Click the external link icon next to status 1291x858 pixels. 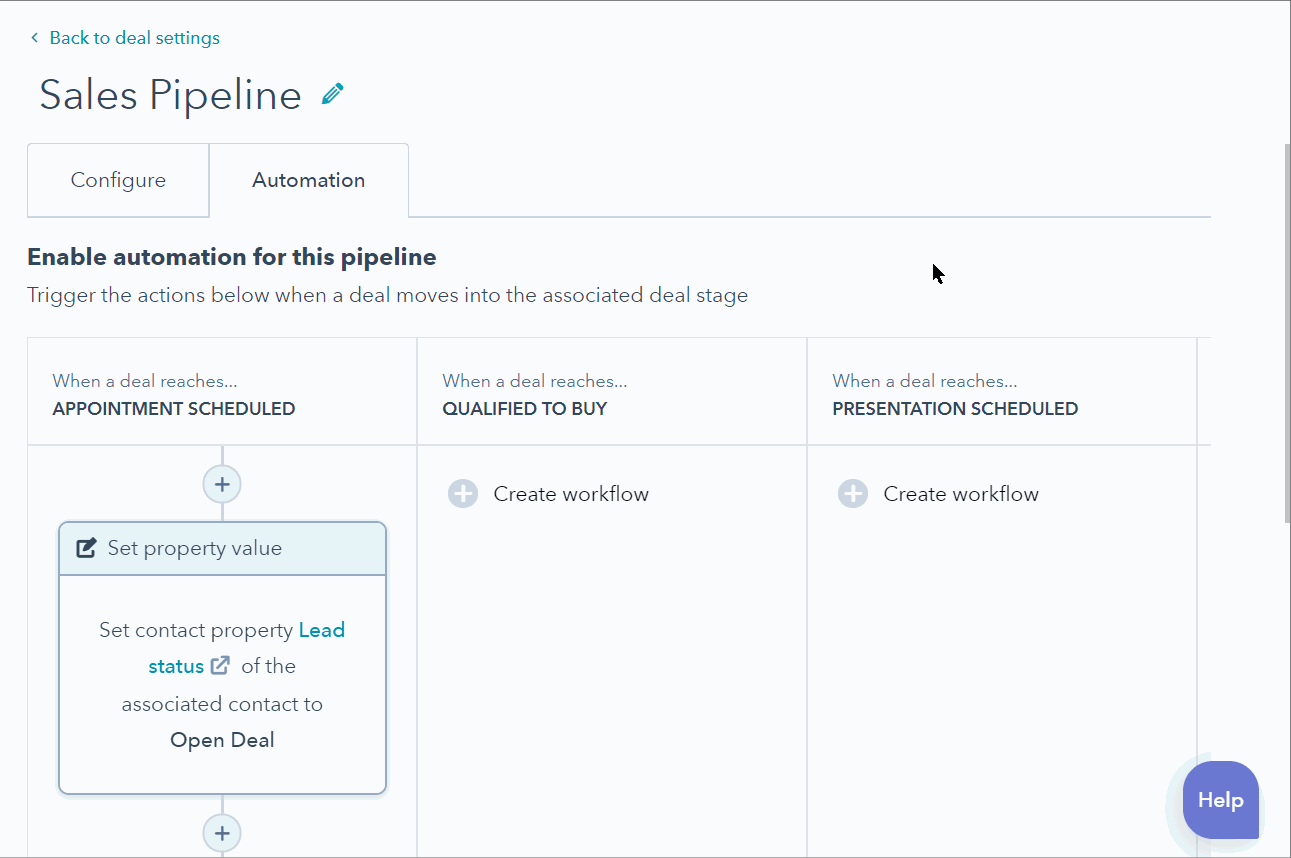point(220,666)
